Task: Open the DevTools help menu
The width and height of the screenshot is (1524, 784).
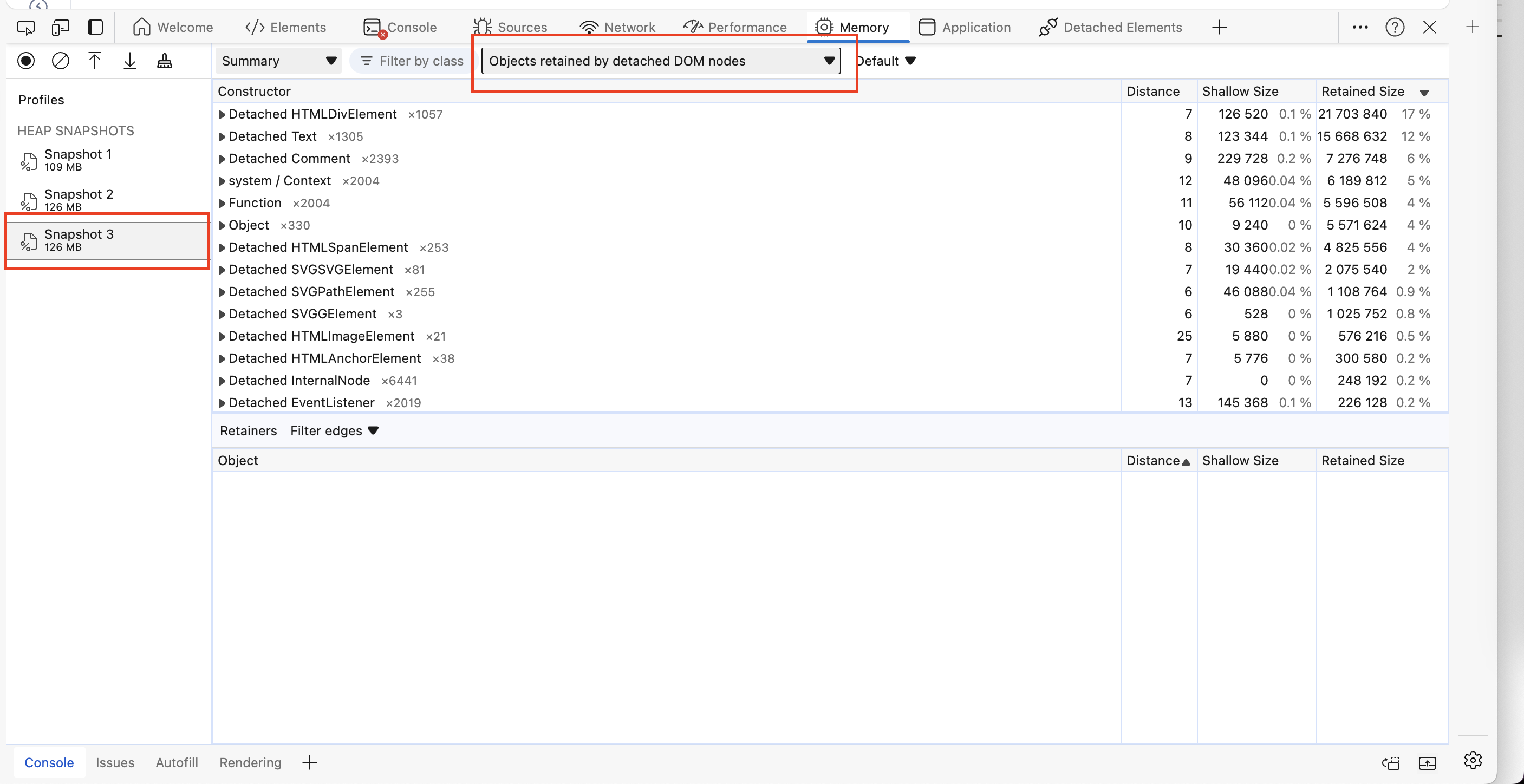Action: [1395, 27]
